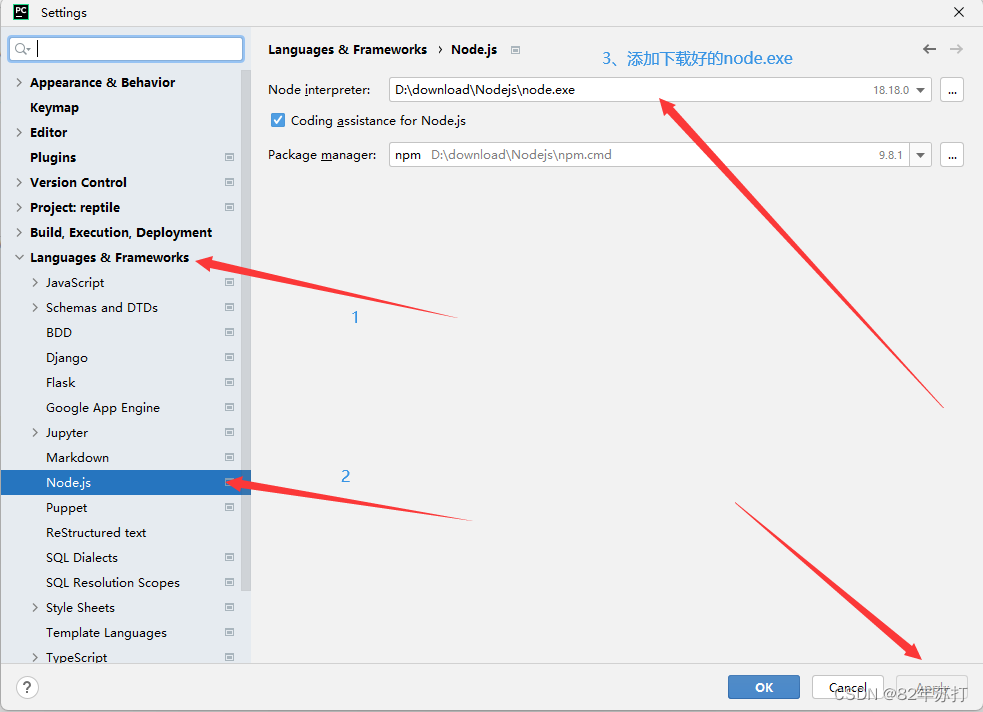Go back using the left arrow

tap(929, 49)
